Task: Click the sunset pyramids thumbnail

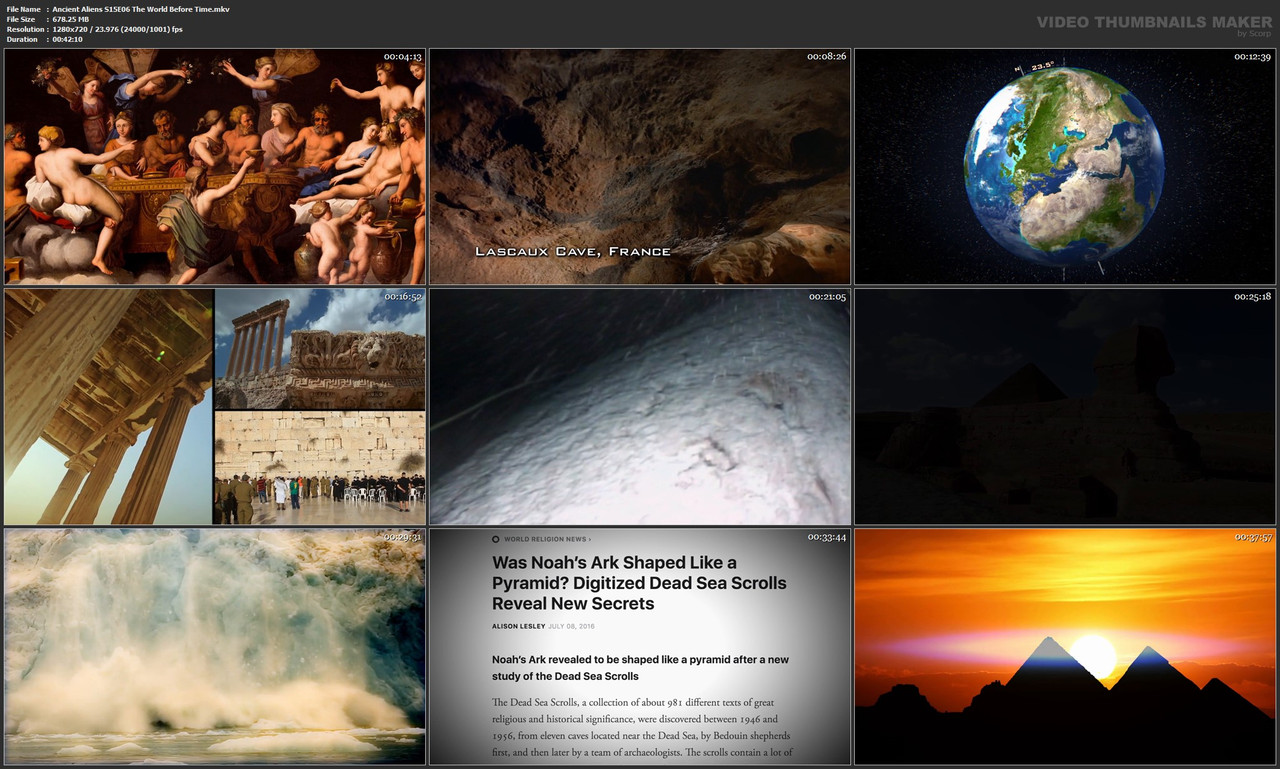Action: (x=1064, y=647)
